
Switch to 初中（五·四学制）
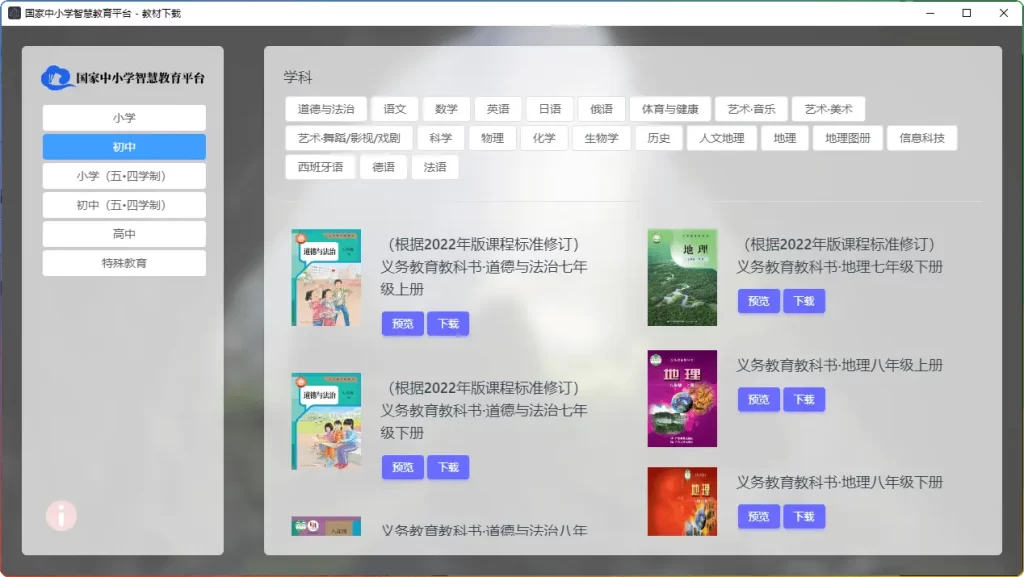124,205
